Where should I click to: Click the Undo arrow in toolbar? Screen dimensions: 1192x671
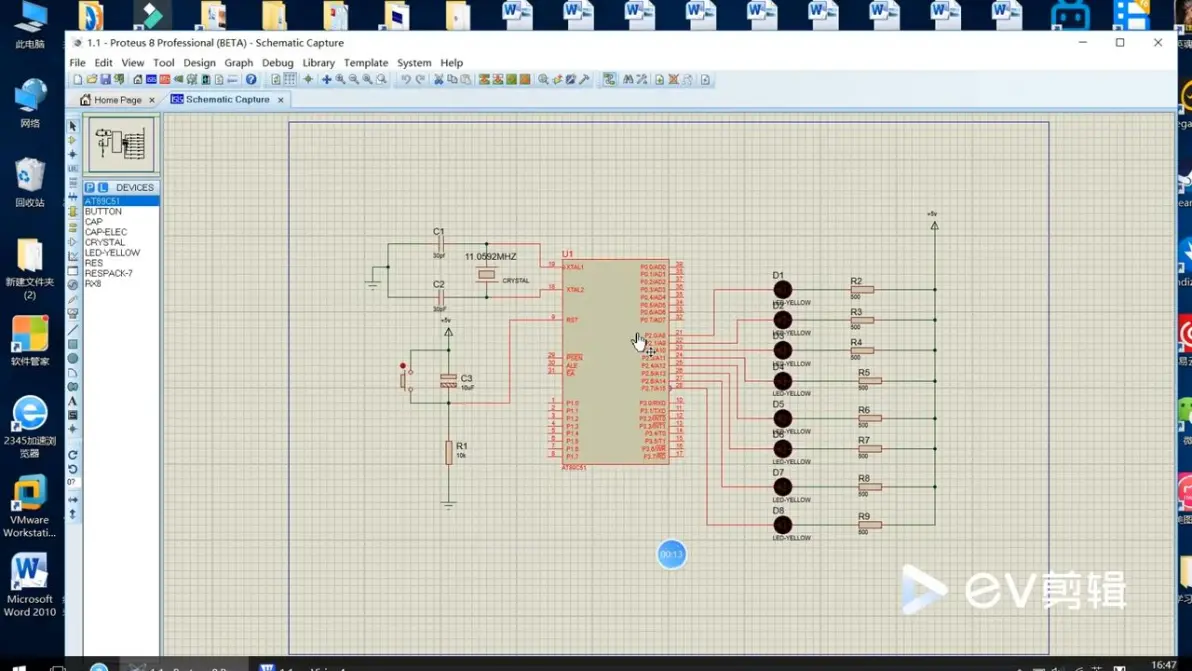406,80
